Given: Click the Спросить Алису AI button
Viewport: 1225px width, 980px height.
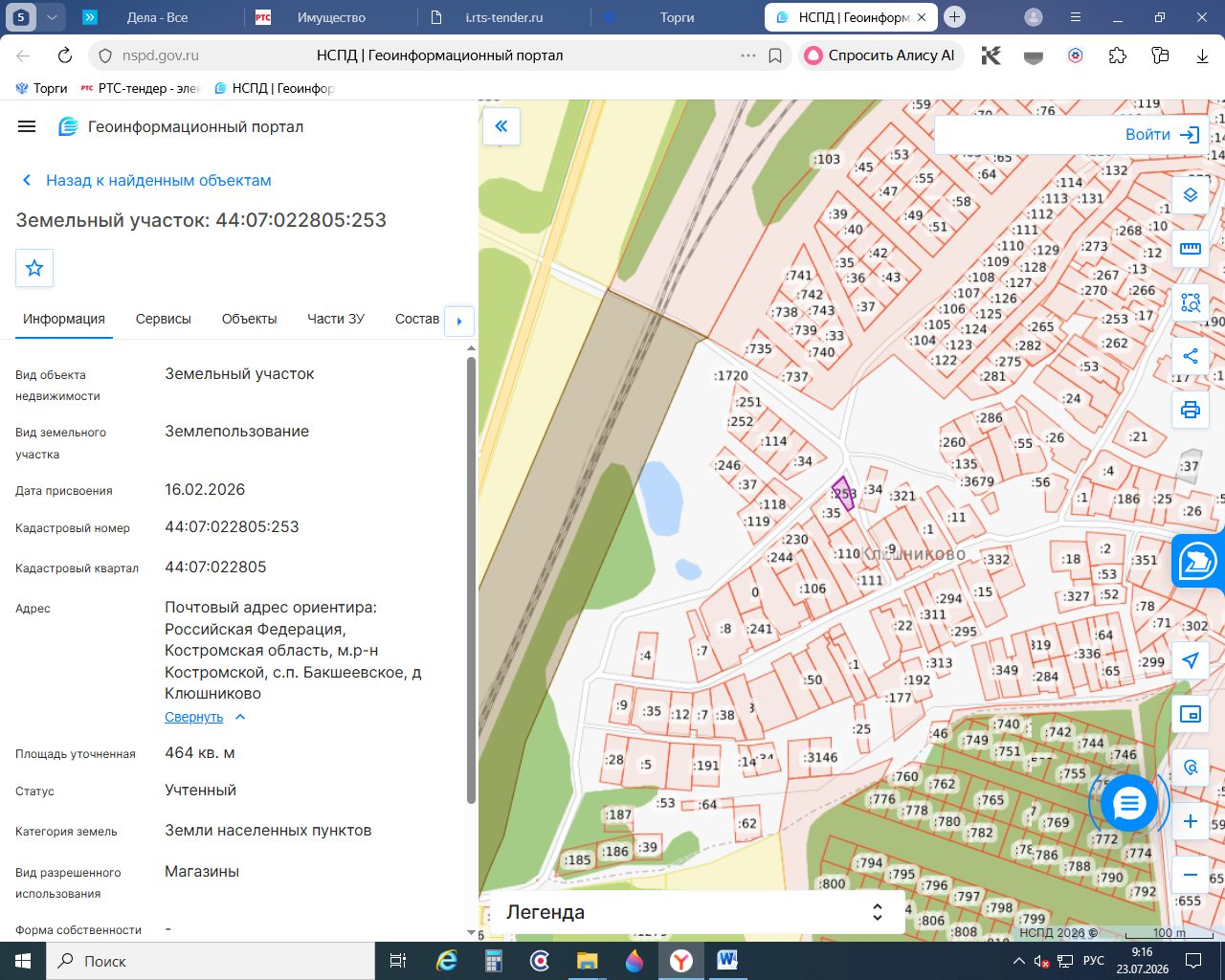Looking at the screenshot, I should [880, 56].
